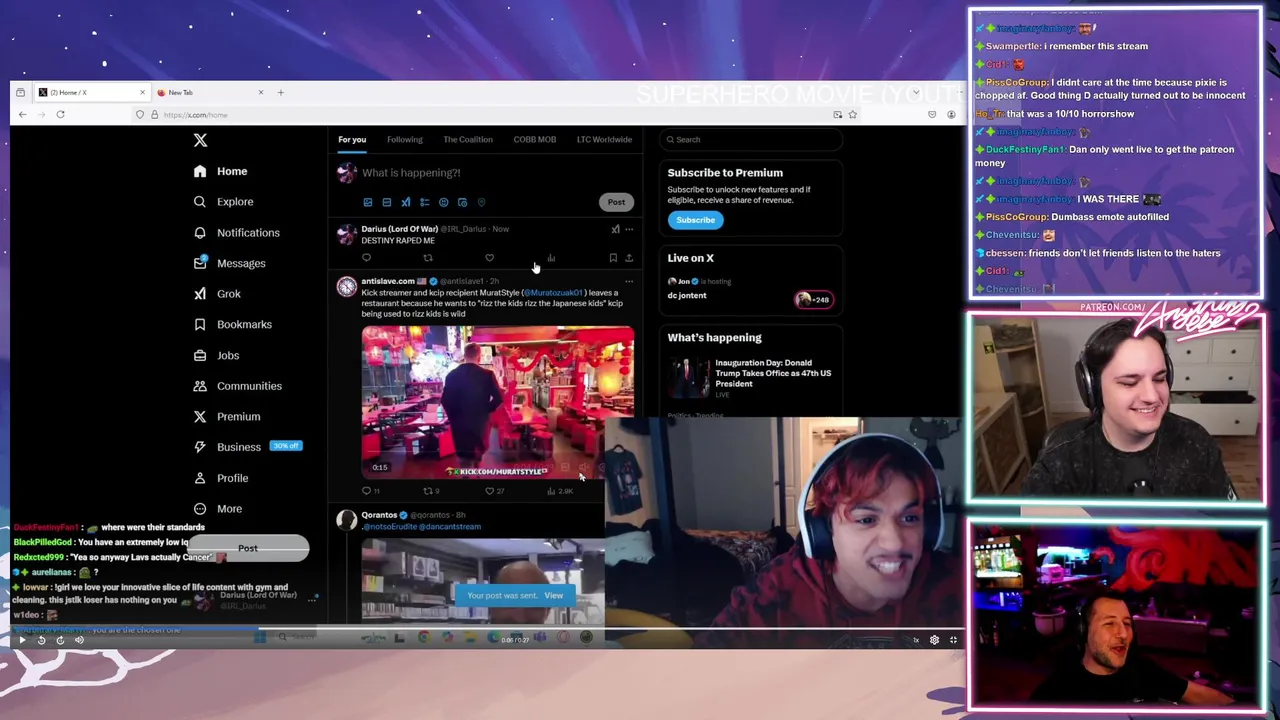Click the location pin in compose toolbar
Viewport: 1280px width, 720px height.
(x=481, y=202)
